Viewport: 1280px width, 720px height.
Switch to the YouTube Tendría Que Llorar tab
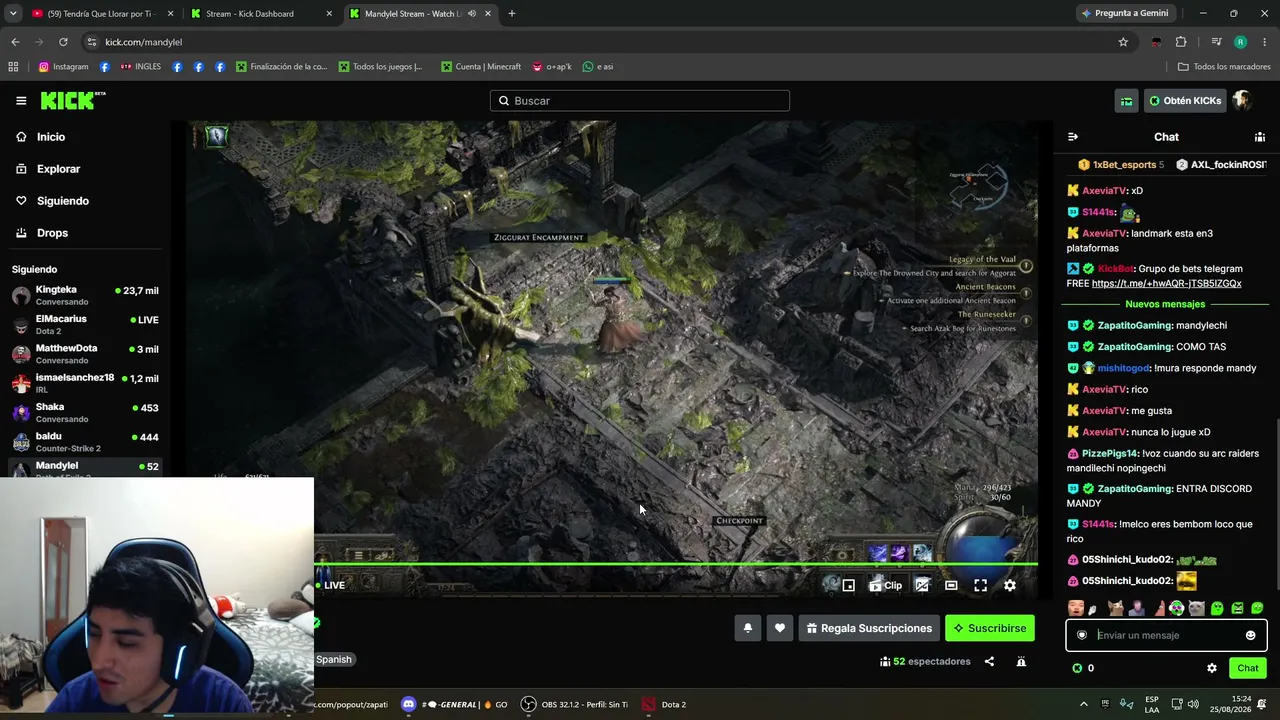click(x=103, y=14)
